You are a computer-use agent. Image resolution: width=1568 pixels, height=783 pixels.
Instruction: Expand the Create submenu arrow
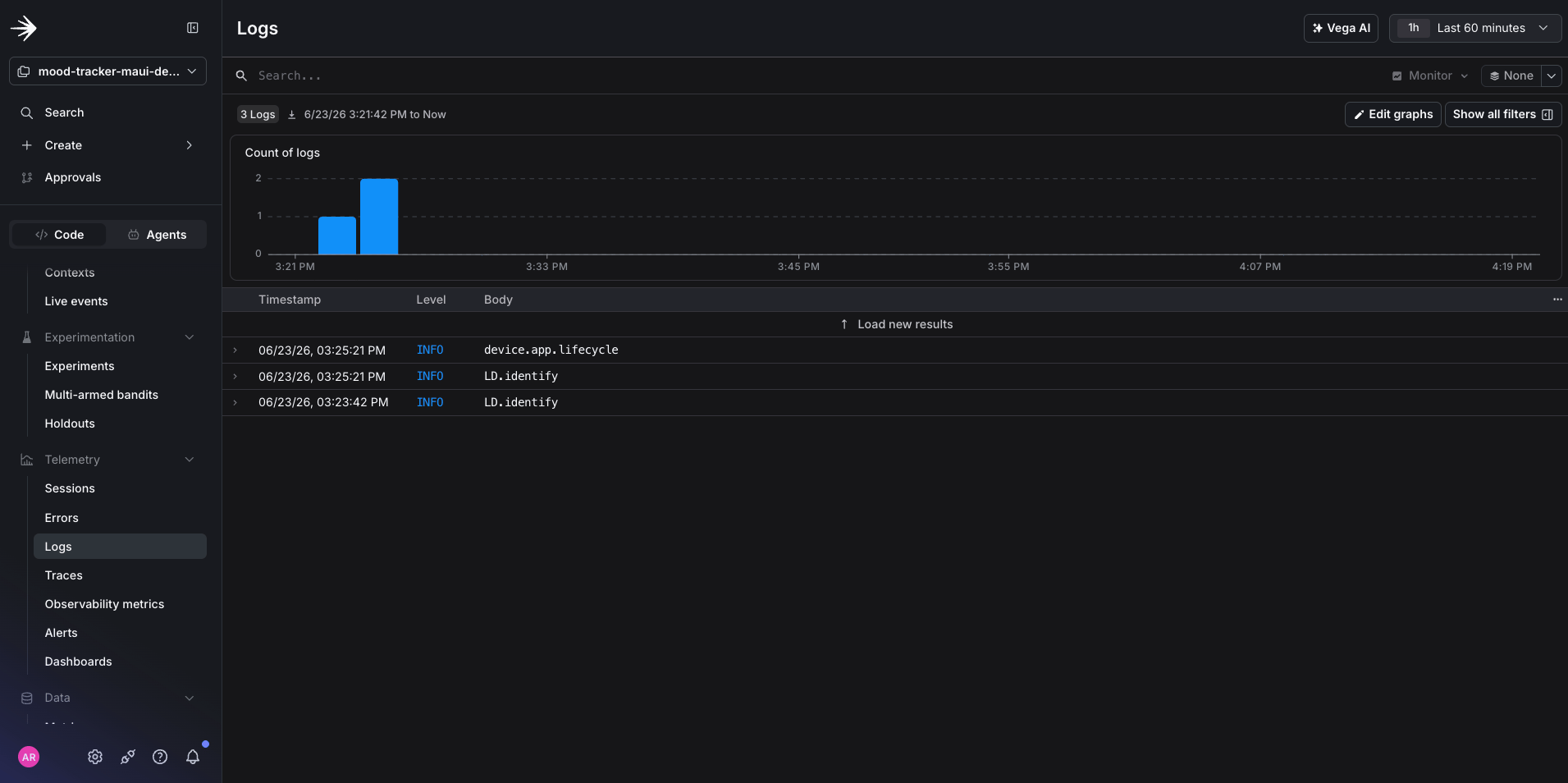(x=190, y=145)
